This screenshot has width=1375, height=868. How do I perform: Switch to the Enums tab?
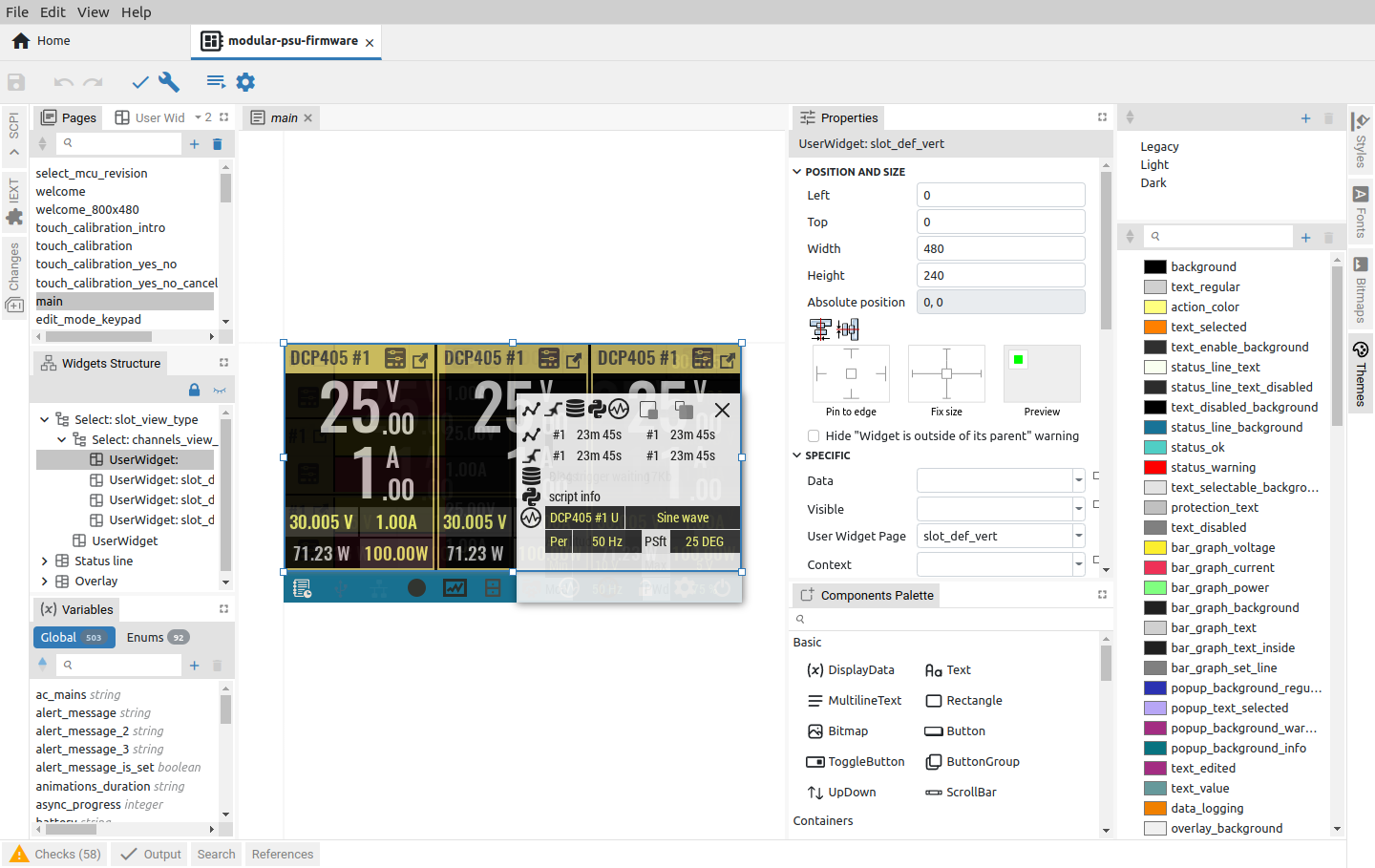[x=158, y=638]
